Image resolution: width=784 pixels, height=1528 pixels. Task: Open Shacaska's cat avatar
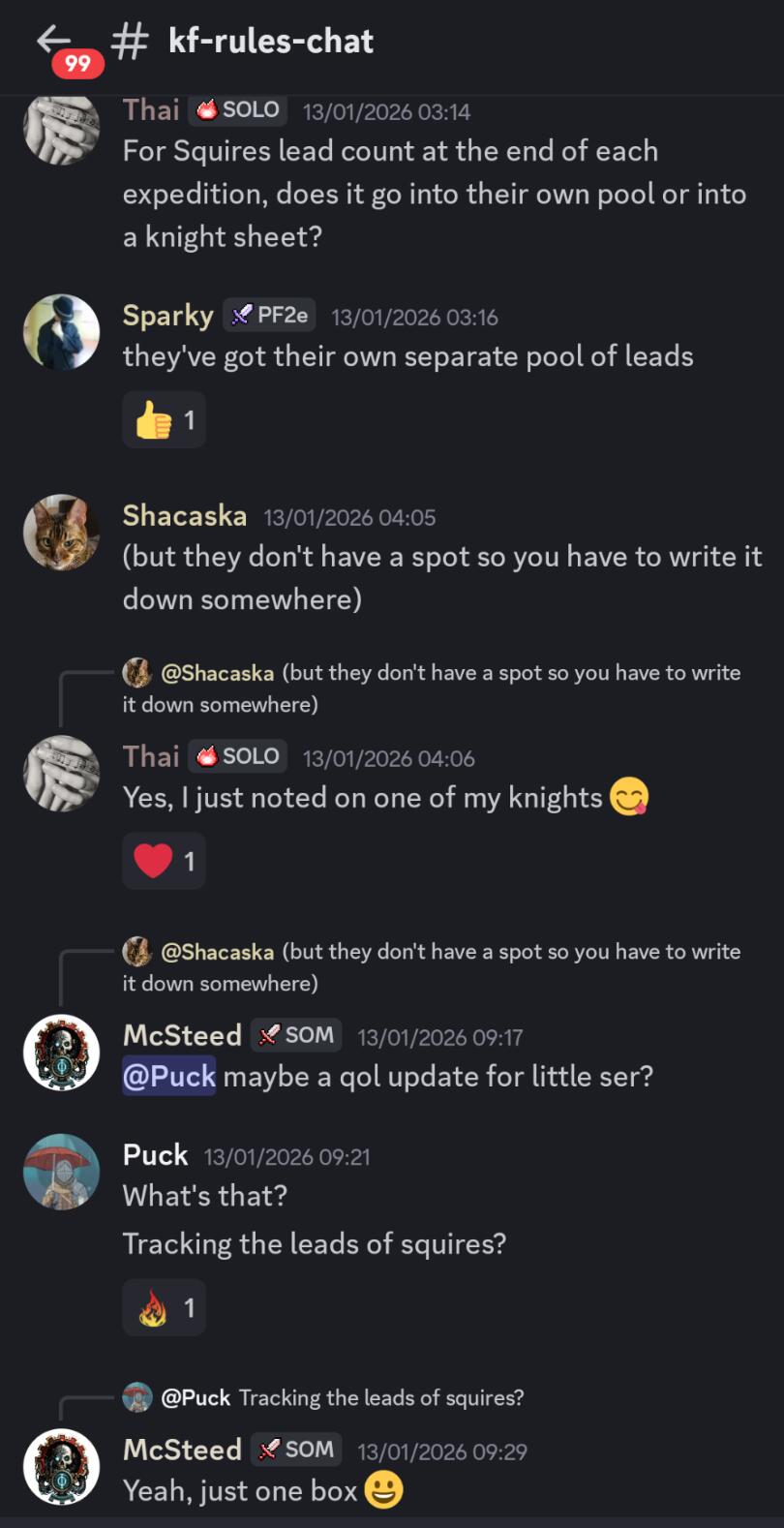pyautogui.click(x=61, y=533)
